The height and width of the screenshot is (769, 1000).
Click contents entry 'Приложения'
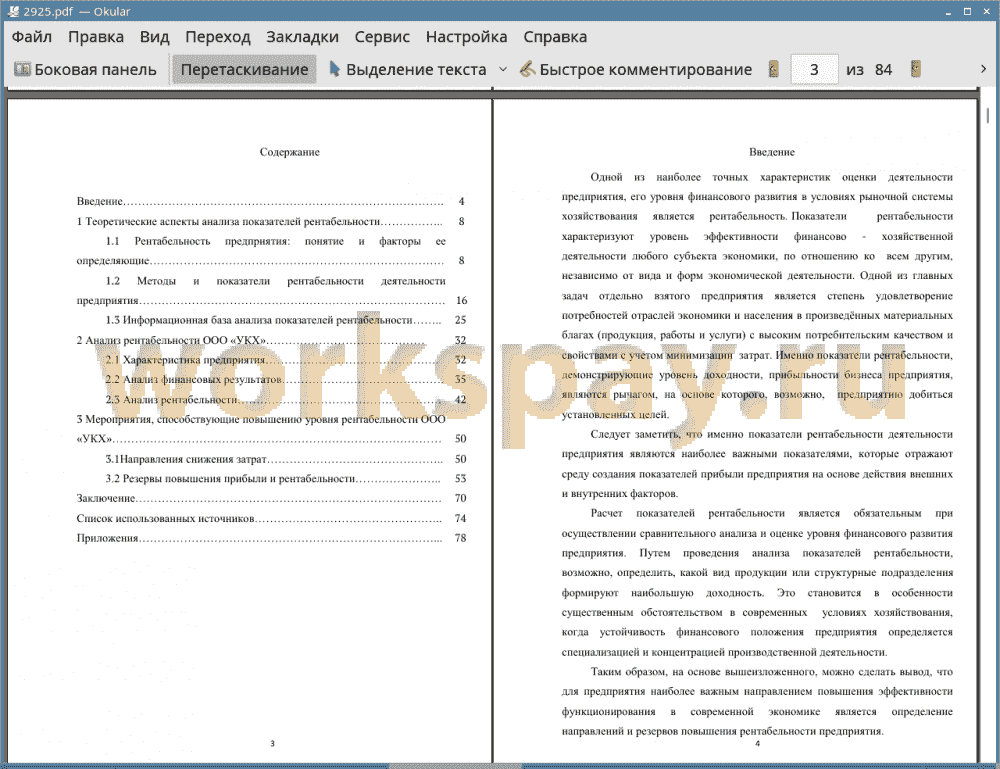point(272,538)
